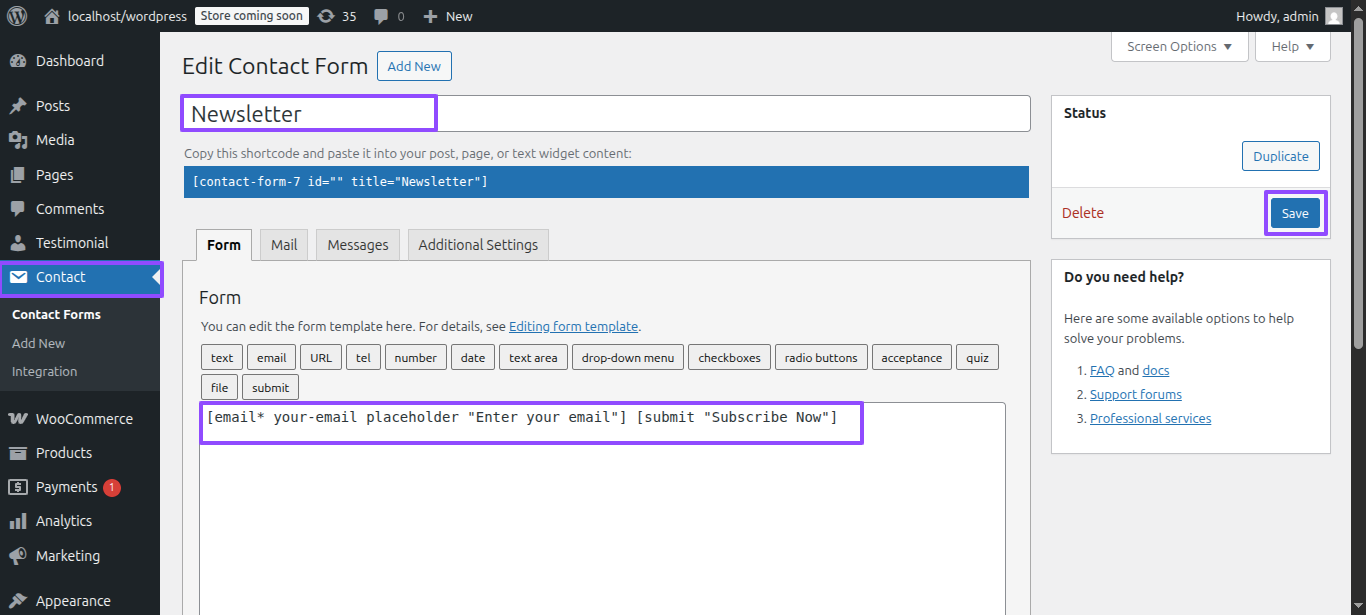Screen dimensions: 1366x615
Task: Insert a number tag
Action: [416, 358]
